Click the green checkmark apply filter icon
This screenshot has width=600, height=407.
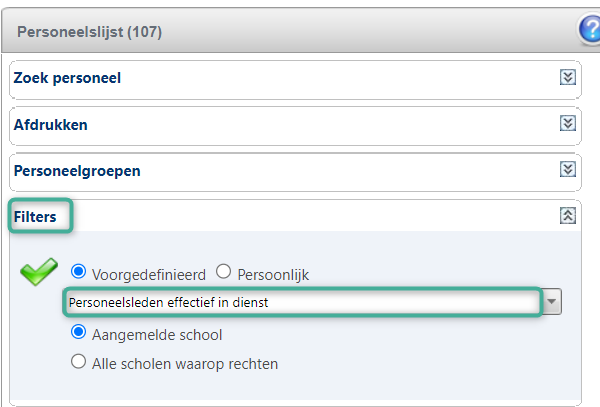click(x=39, y=272)
